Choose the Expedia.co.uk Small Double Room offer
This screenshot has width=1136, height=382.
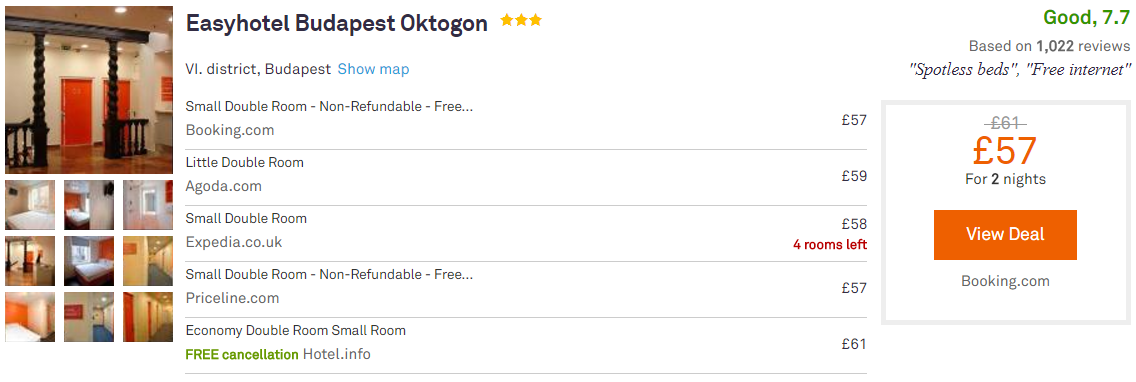pos(526,233)
